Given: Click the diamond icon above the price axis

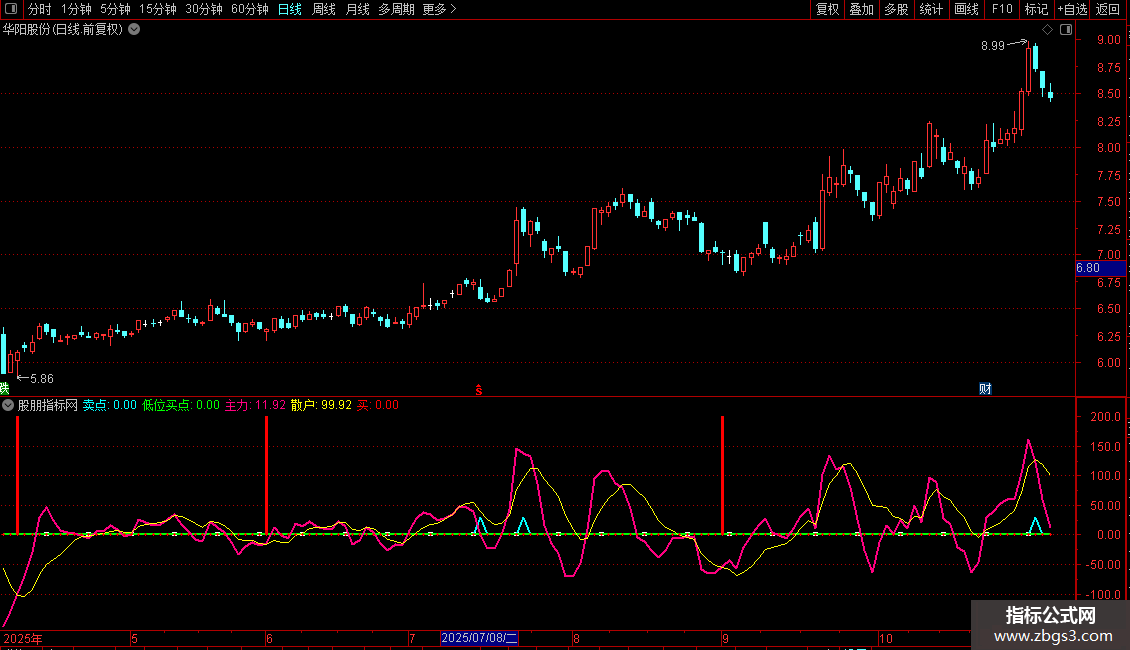Looking at the screenshot, I should pos(1048,30).
